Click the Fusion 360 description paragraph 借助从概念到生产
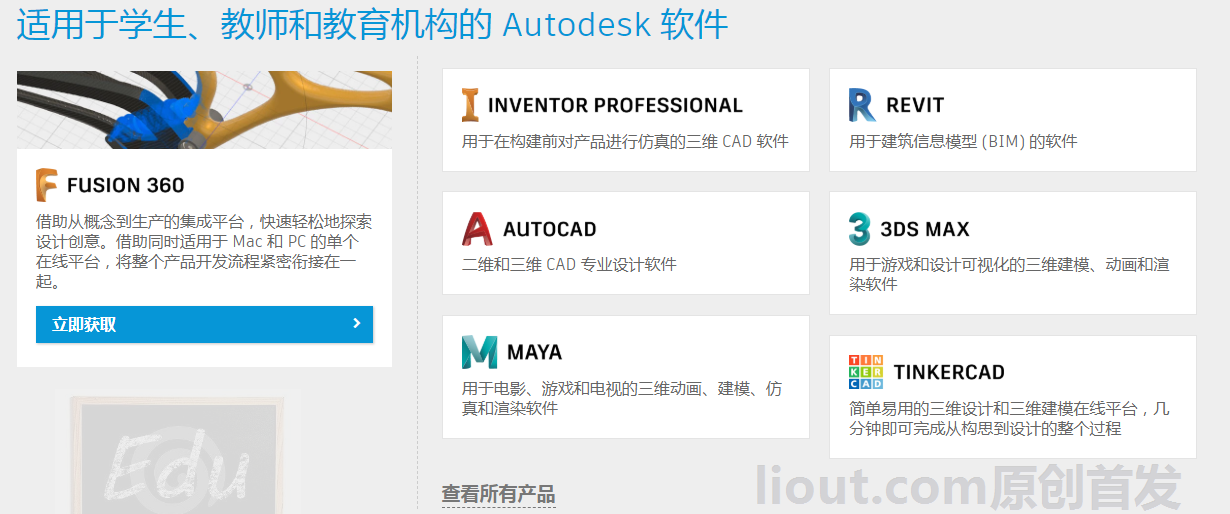The height and width of the screenshot is (514, 1230). pos(204,251)
